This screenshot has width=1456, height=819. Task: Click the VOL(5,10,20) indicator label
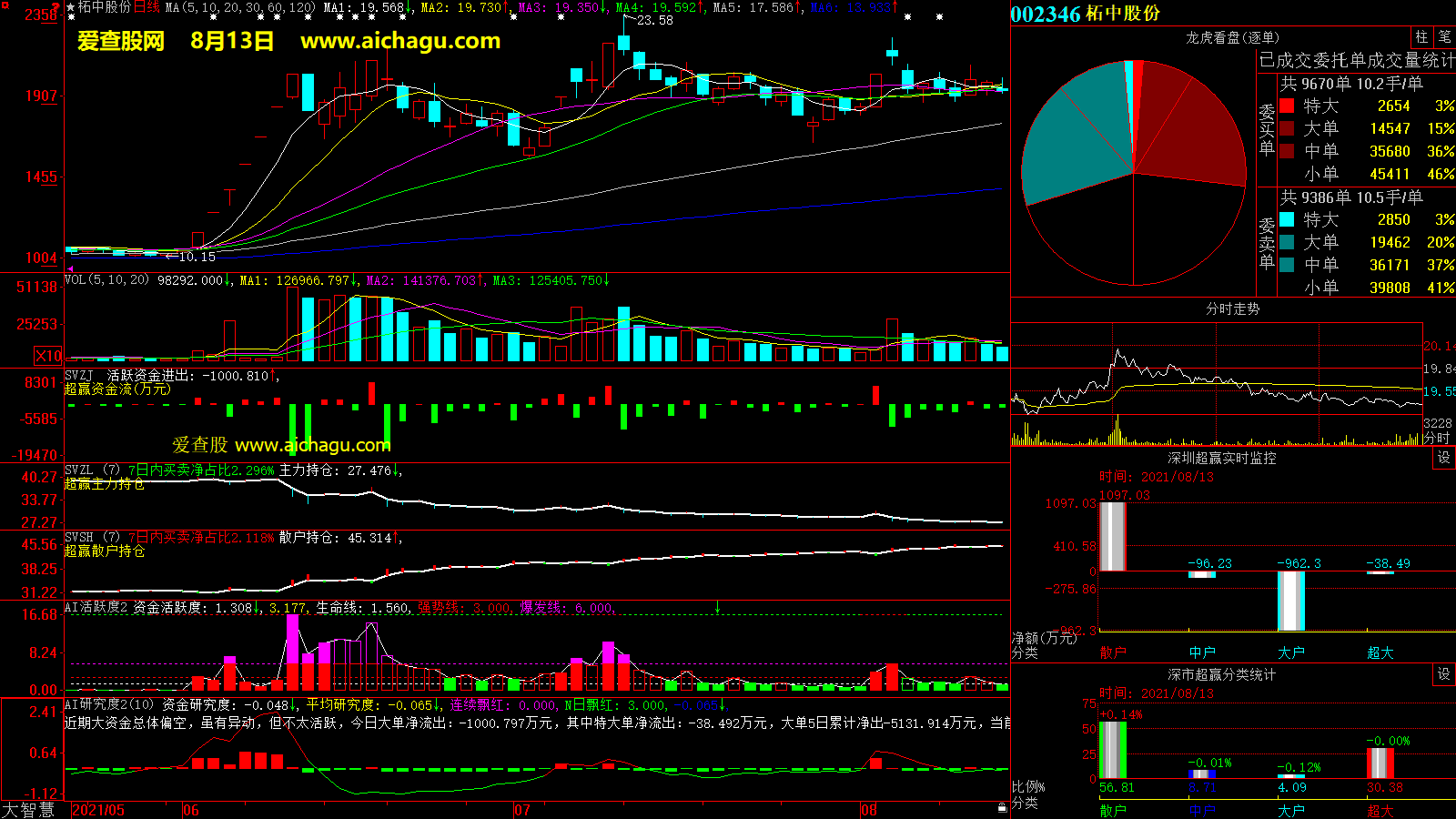pos(106,280)
